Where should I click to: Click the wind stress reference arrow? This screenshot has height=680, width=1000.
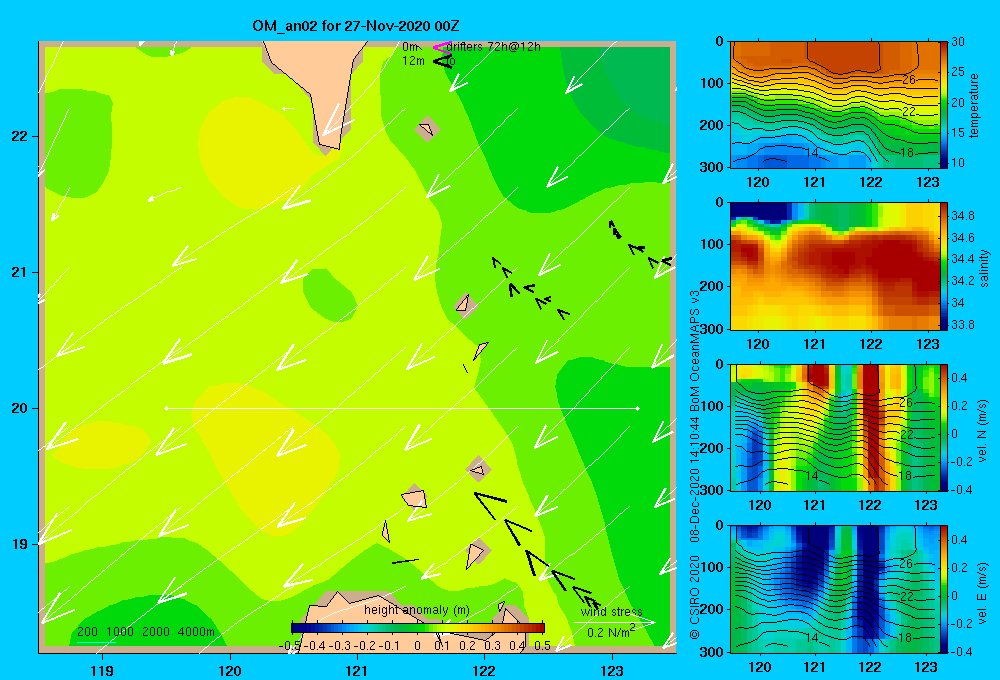coord(614,623)
